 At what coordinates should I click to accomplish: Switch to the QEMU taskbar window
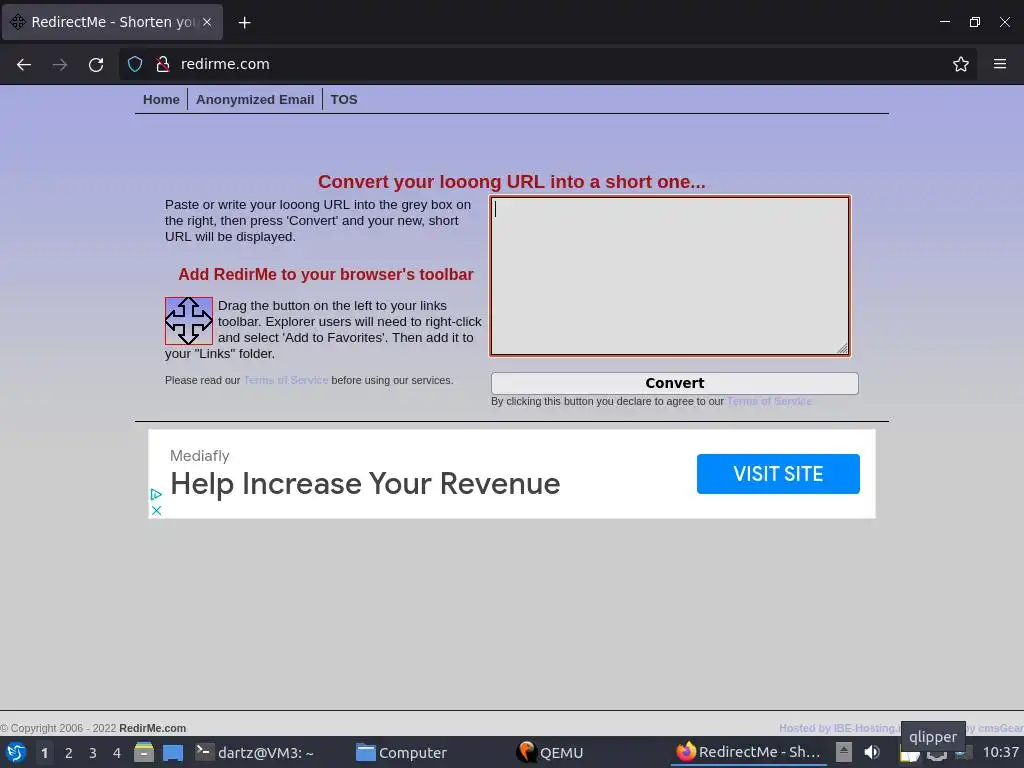pos(550,752)
